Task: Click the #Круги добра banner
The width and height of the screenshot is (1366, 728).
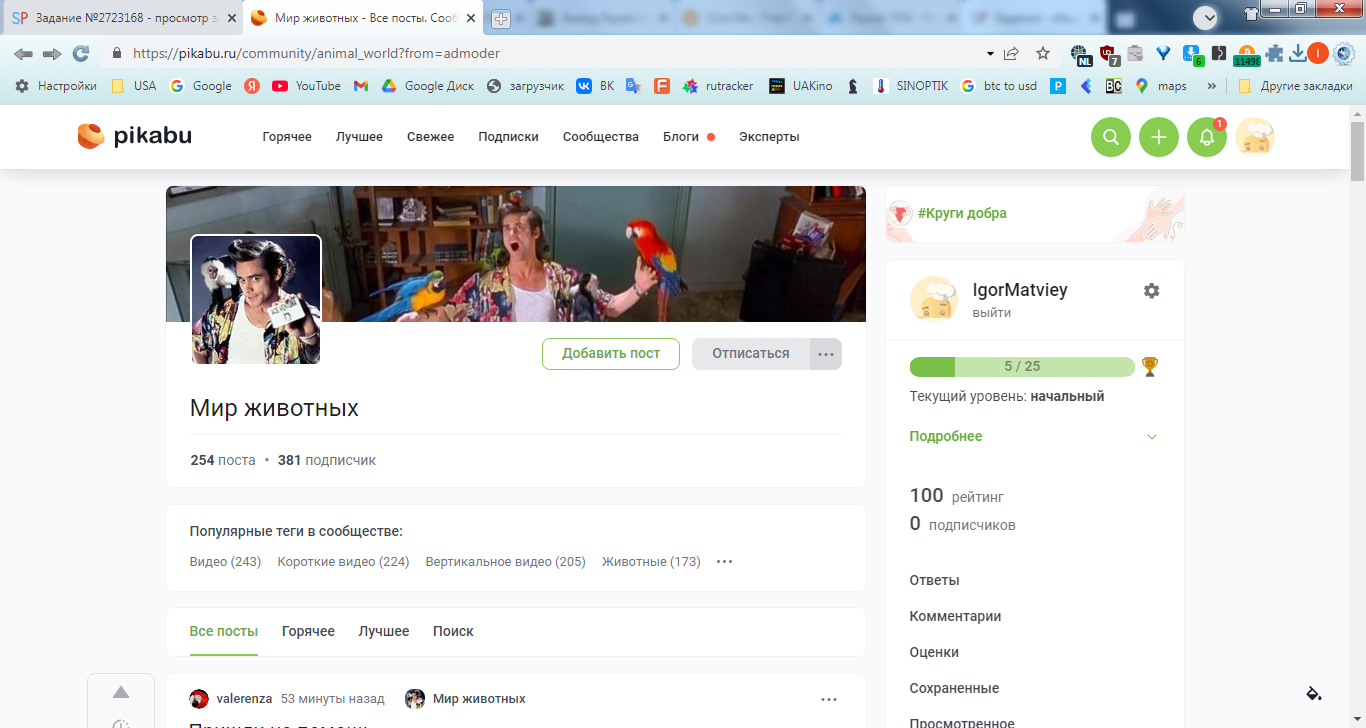Action: pos(1035,213)
